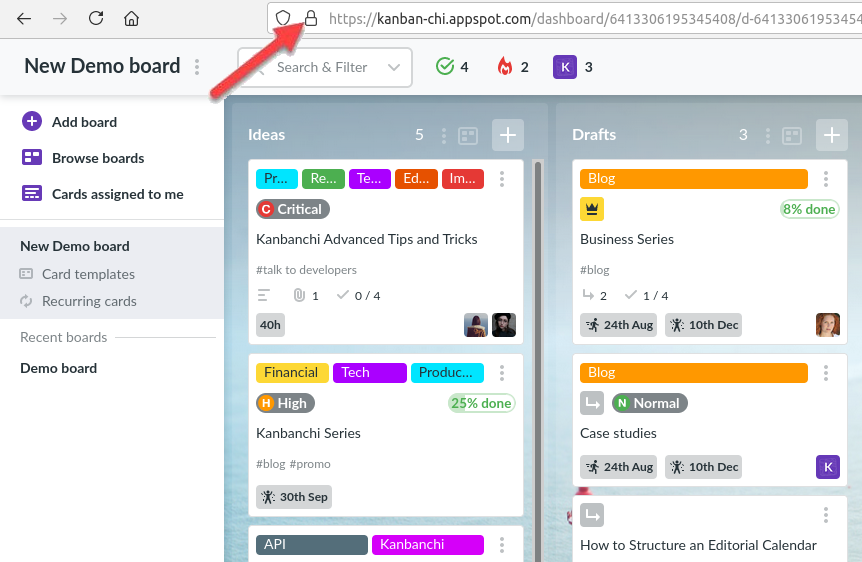This screenshot has width=862, height=562.
Task: Open Kanbanchi Advanced Tips card menu
Action: pyautogui.click(x=502, y=179)
